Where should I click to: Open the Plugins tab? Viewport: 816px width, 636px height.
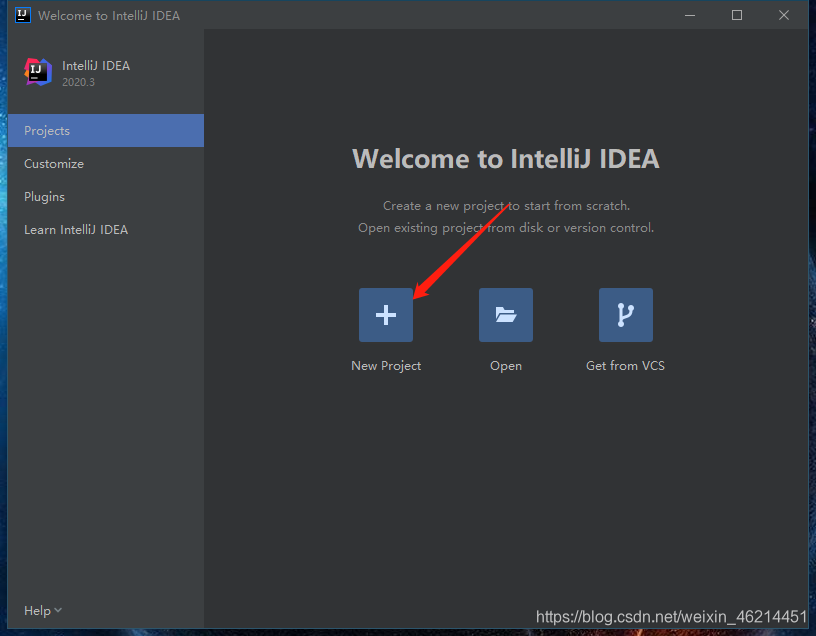[106, 197]
